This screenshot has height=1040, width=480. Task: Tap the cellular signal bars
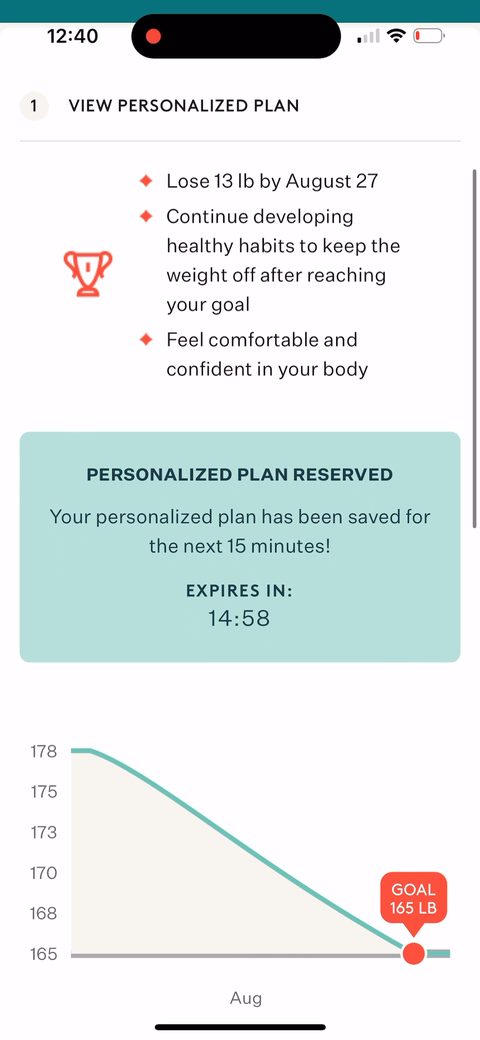[x=368, y=36]
